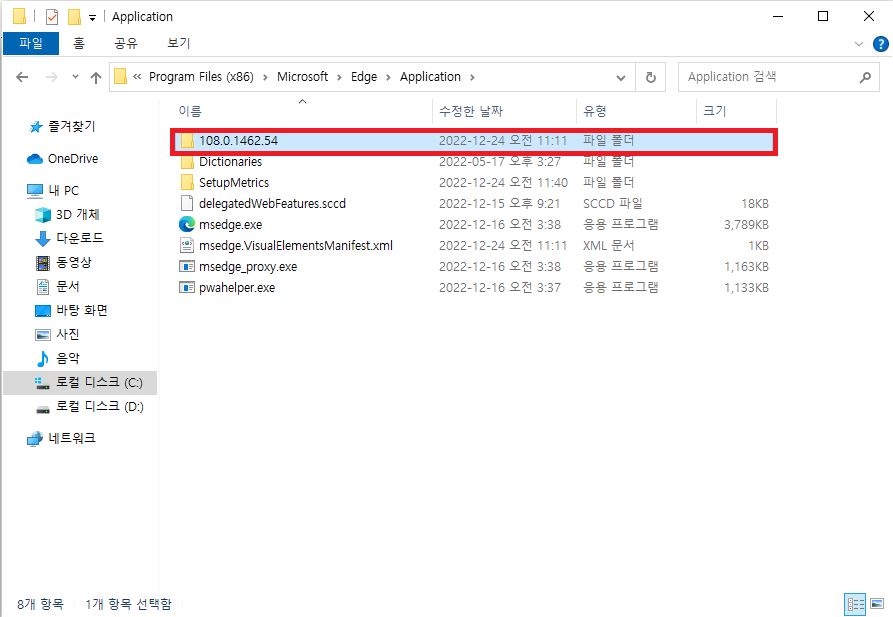Viewport: 893px width, 617px height.
Task: Open the 파일 menu
Action: [x=30, y=43]
